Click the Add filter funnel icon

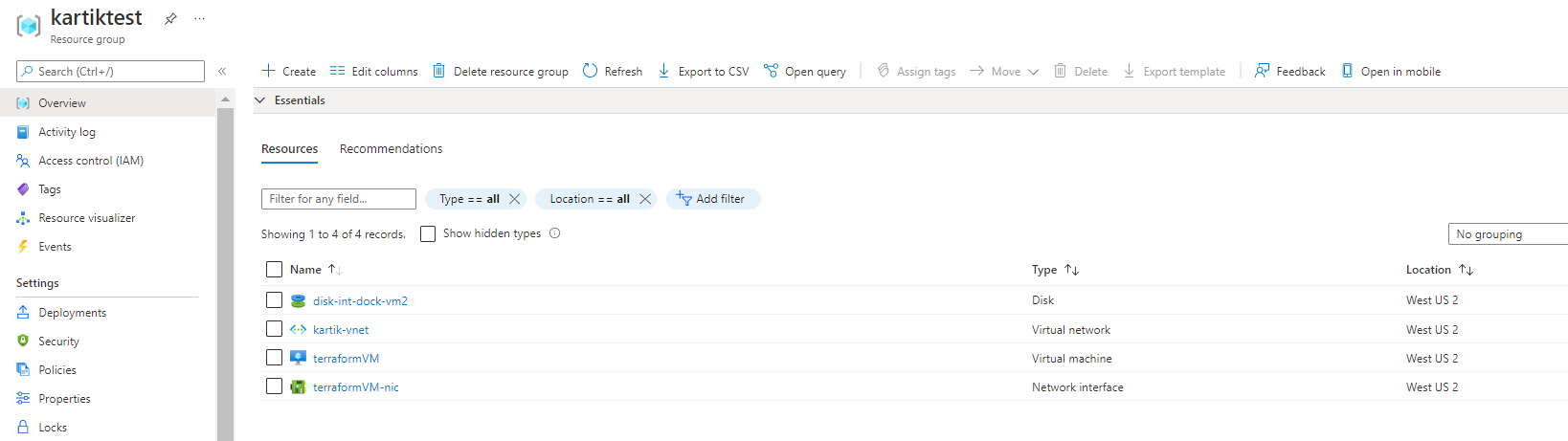[683, 198]
